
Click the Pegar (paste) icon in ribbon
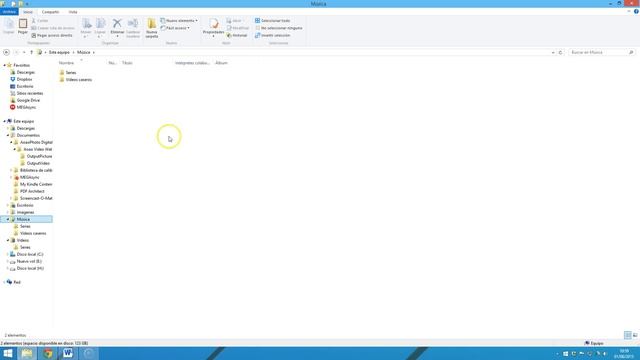click(x=23, y=24)
